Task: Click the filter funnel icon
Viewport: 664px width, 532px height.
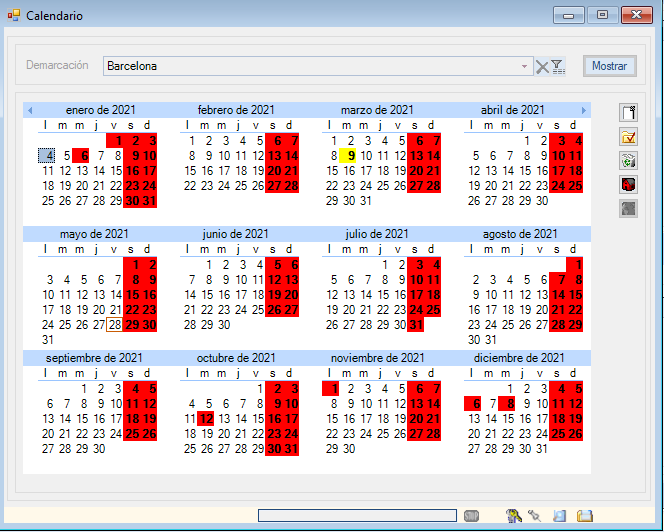Action: coord(558,67)
